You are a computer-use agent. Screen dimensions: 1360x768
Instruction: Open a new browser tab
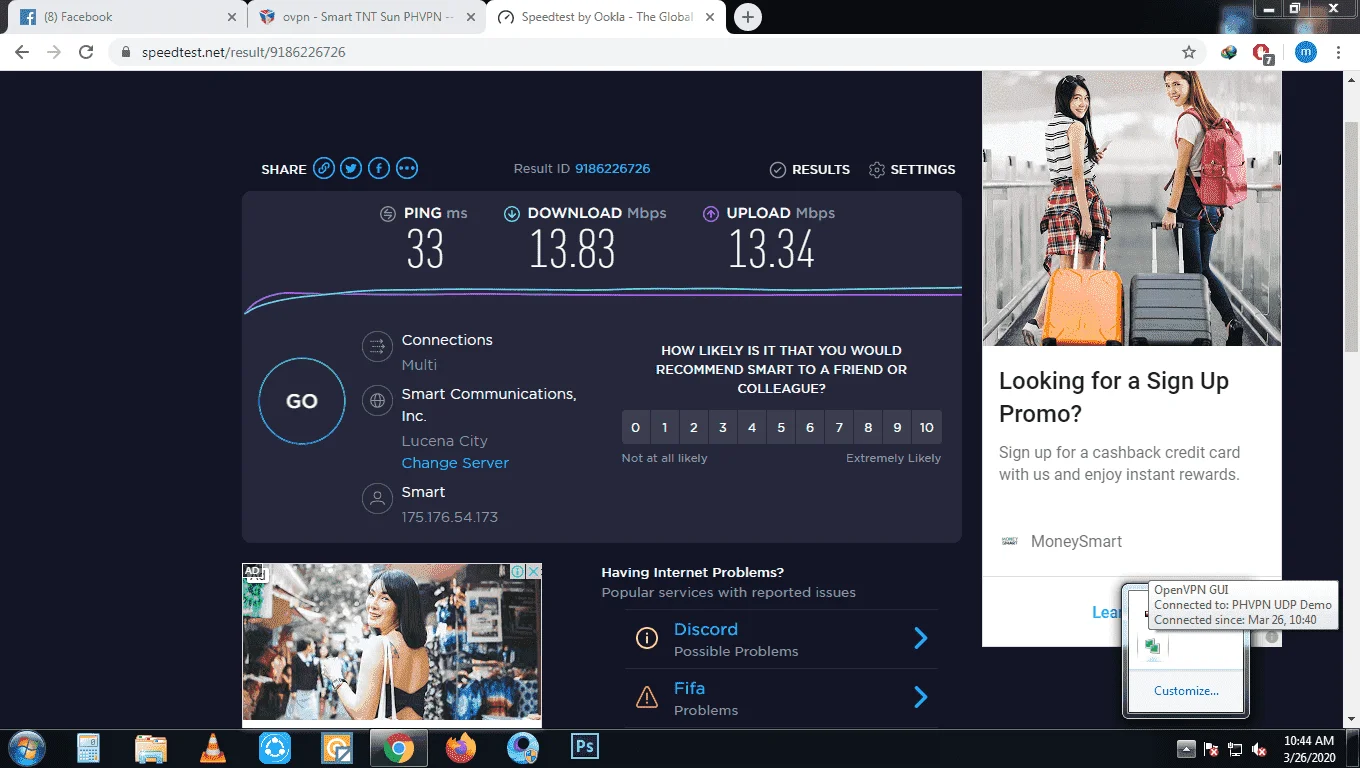coord(747,17)
